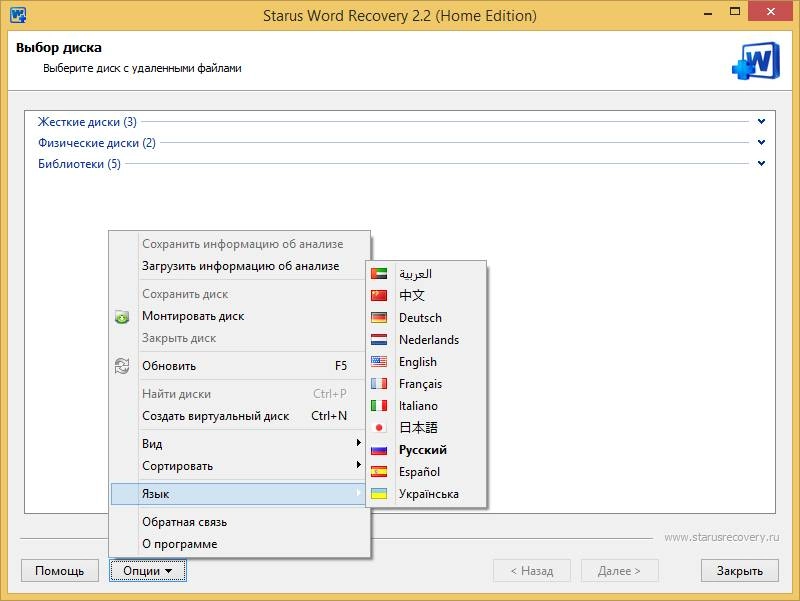Click the Japanese flag icon

379,428
